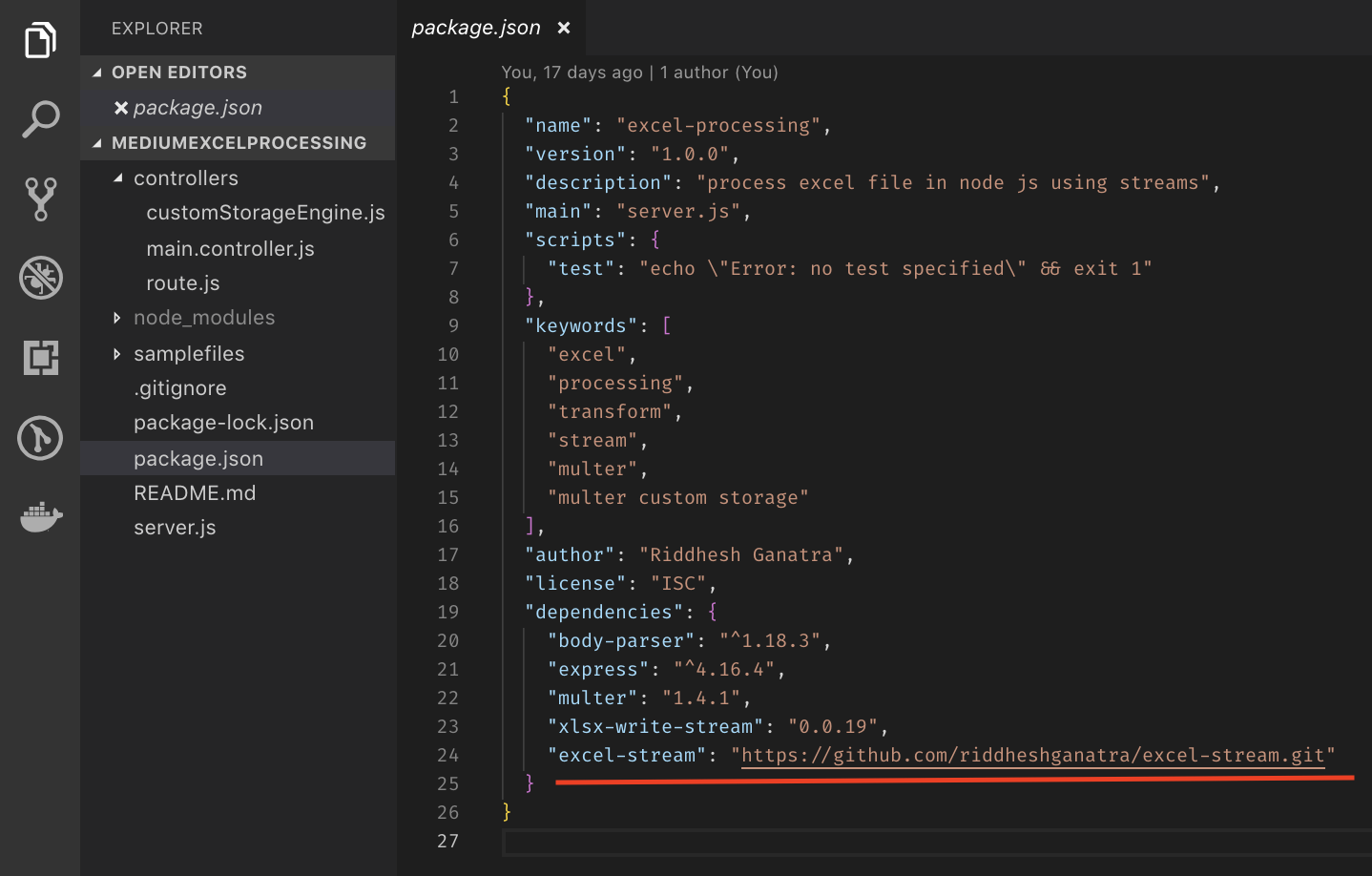This screenshot has width=1372, height=876.
Task: Open the GitLens icon in activity bar
Action: point(40,438)
